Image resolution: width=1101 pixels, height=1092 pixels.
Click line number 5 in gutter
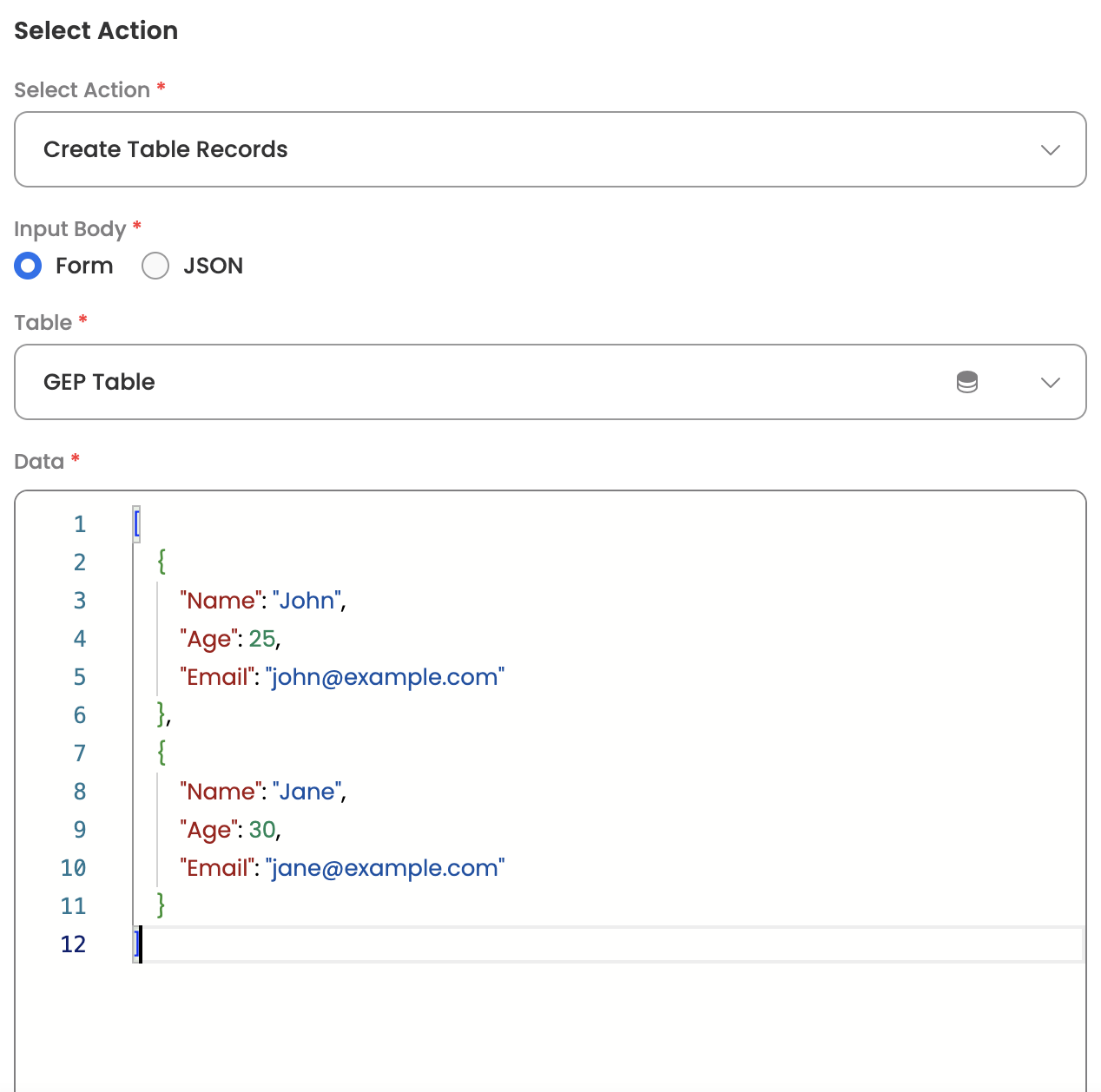point(80,677)
